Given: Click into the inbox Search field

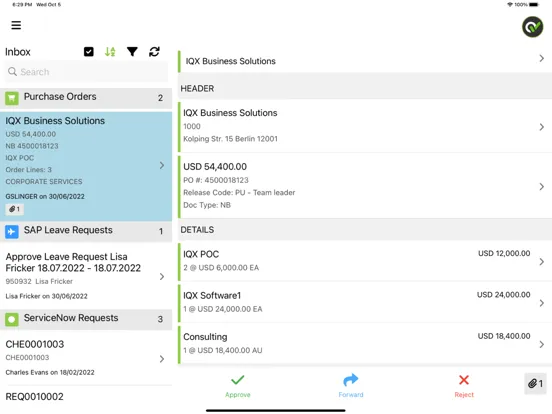Looking at the screenshot, I should (x=86, y=72).
